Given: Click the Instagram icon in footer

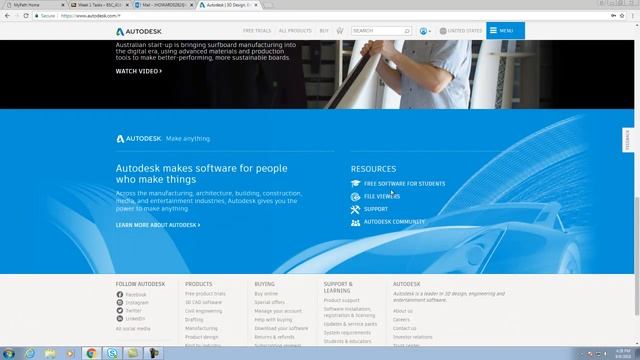Looking at the screenshot, I should [120, 302].
